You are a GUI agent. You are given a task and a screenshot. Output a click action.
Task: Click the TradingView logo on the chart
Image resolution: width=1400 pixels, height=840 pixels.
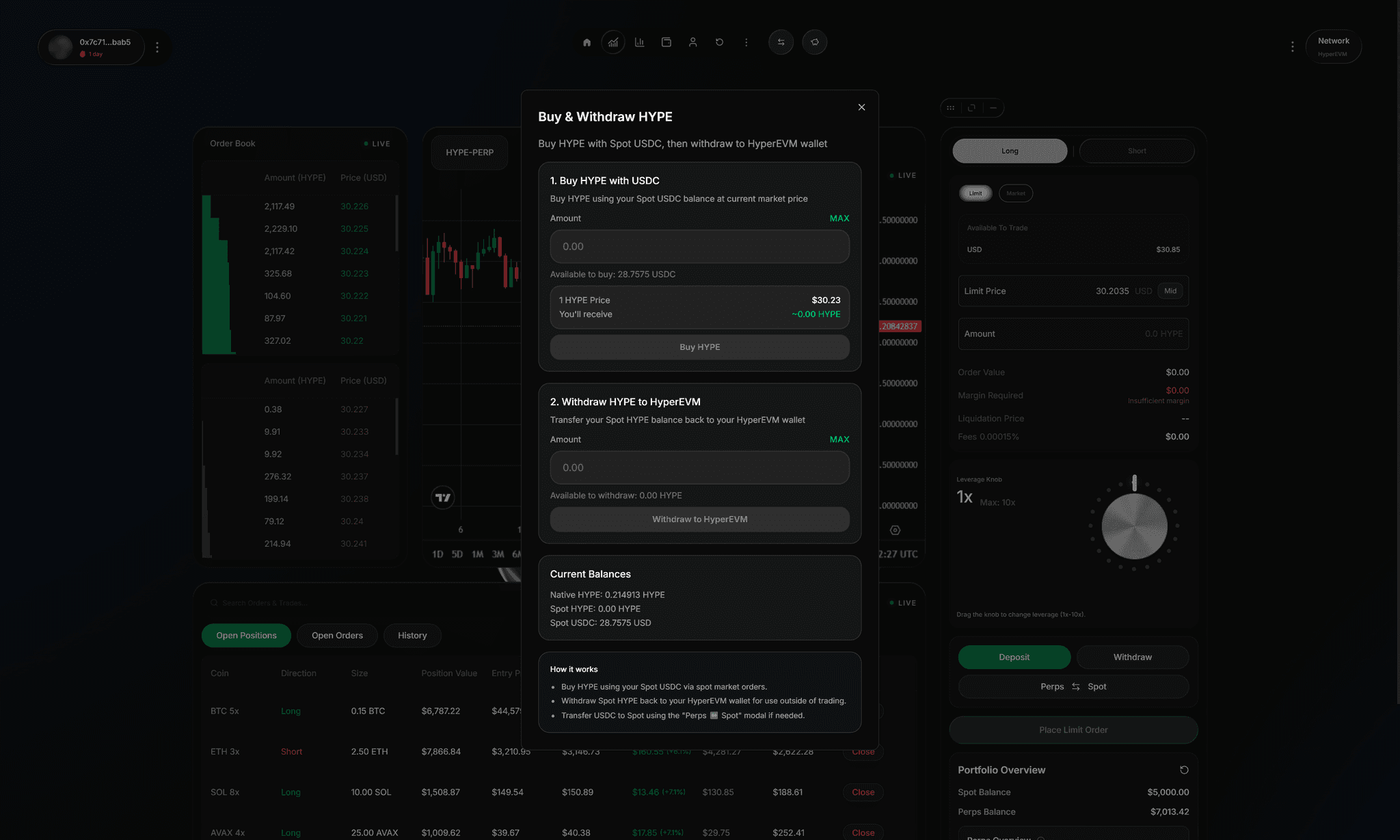[443, 498]
